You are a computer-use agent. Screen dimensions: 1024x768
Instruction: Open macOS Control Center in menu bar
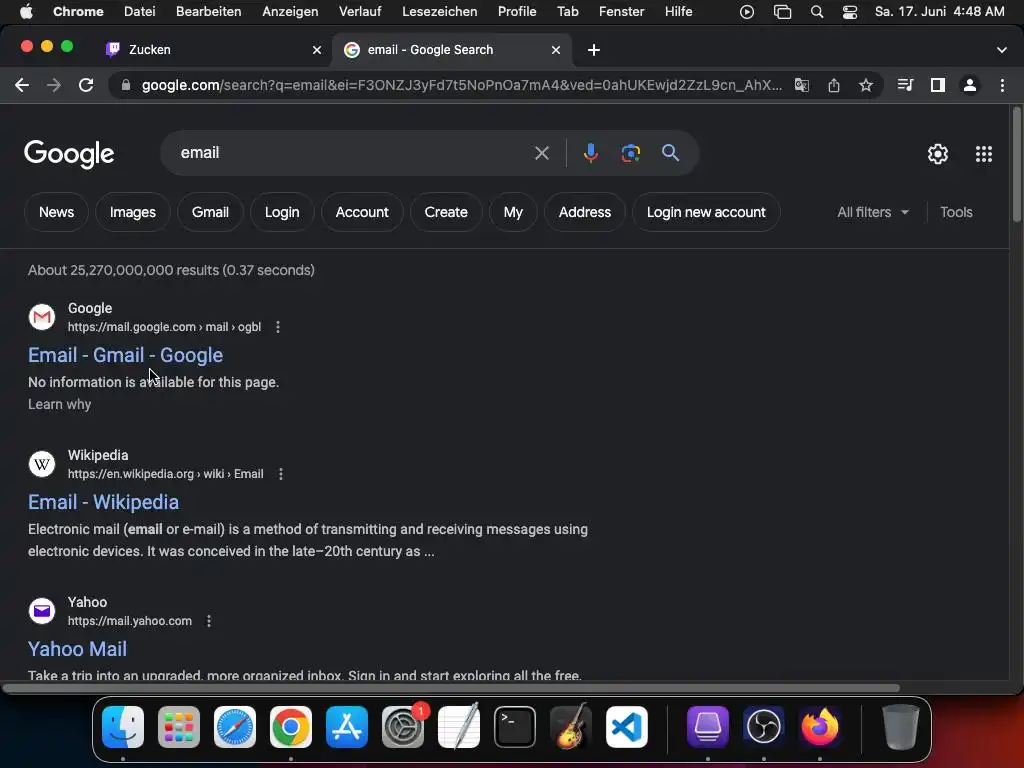(x=850, y=12)
